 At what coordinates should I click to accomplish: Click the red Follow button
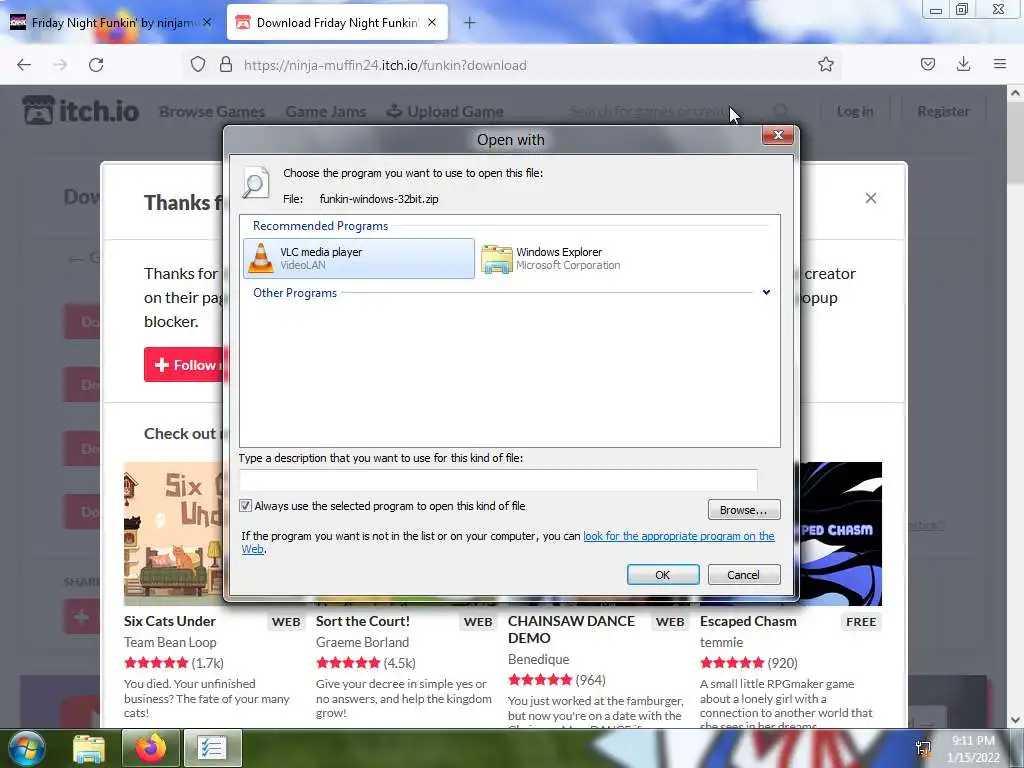[184, 365]
